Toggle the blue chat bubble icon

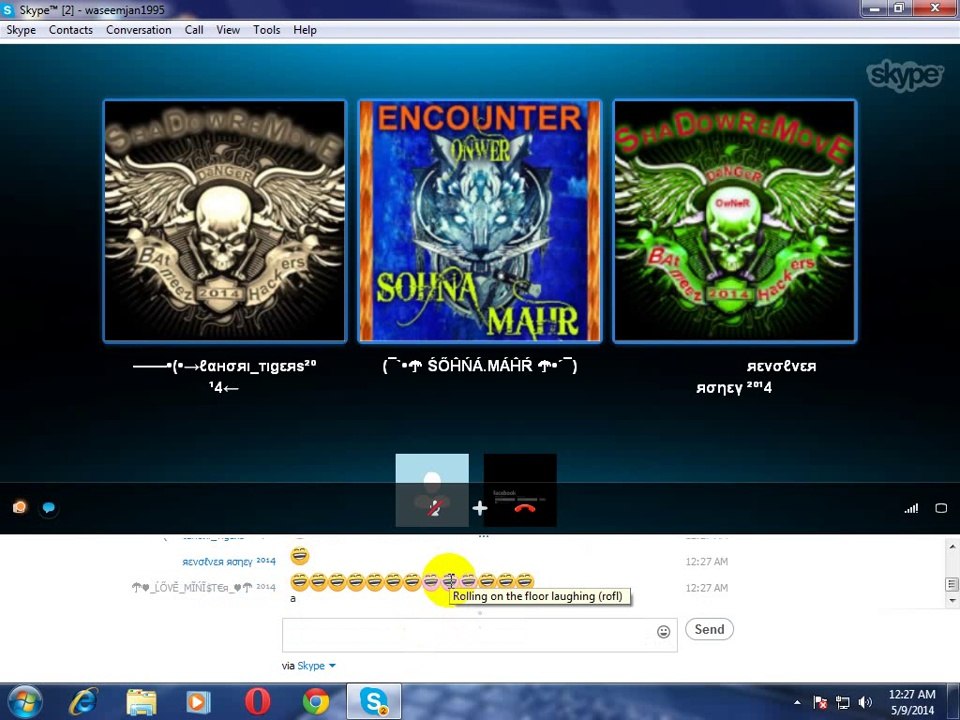pos(49,508)
